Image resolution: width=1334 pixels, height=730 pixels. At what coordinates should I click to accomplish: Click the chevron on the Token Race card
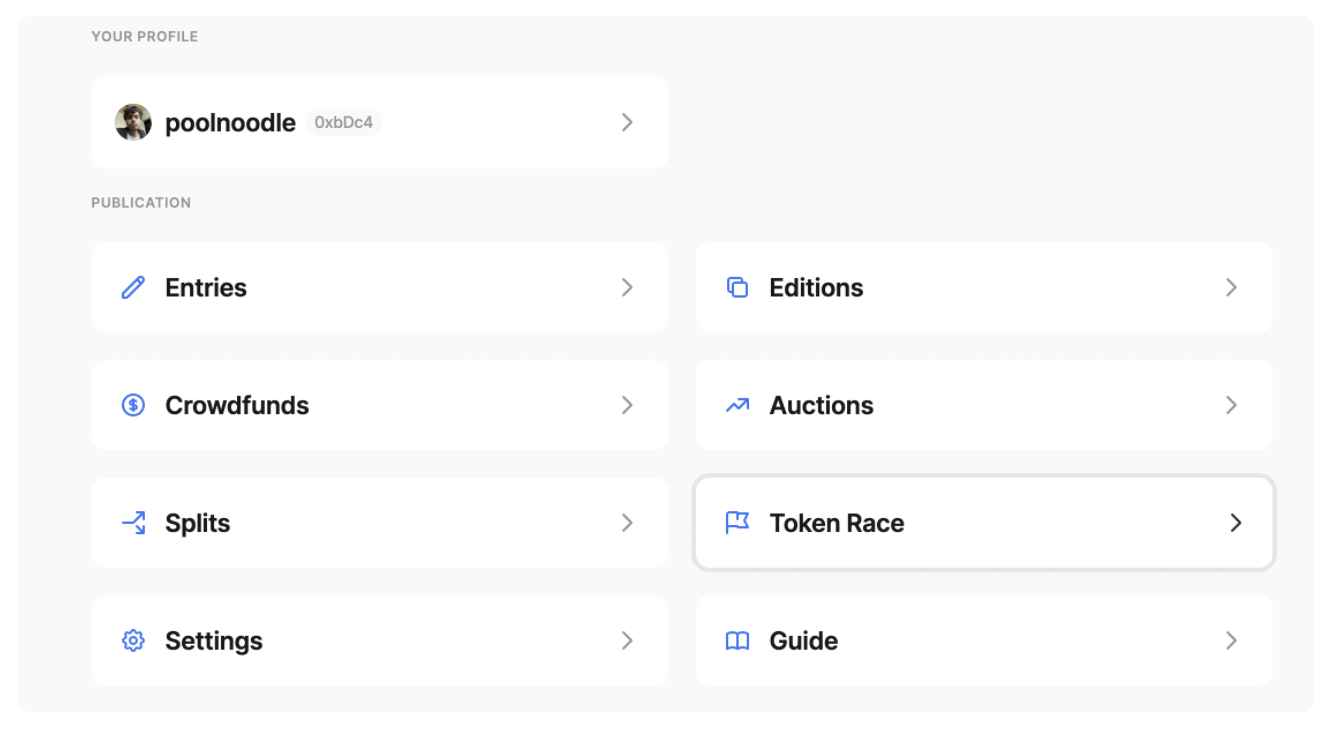click(1236, 523)
